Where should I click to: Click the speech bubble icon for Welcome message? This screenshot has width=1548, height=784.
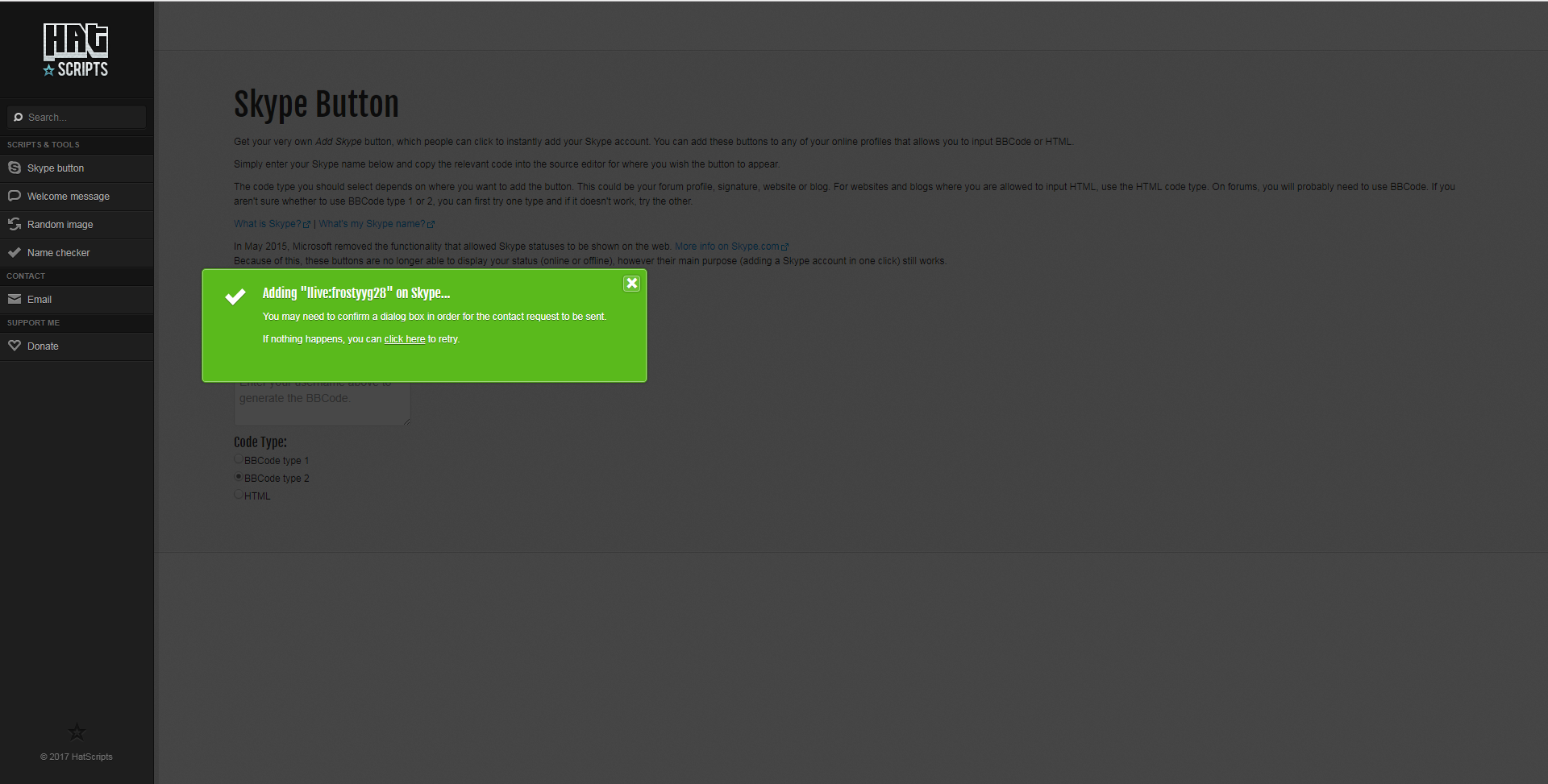coord(15,196)
